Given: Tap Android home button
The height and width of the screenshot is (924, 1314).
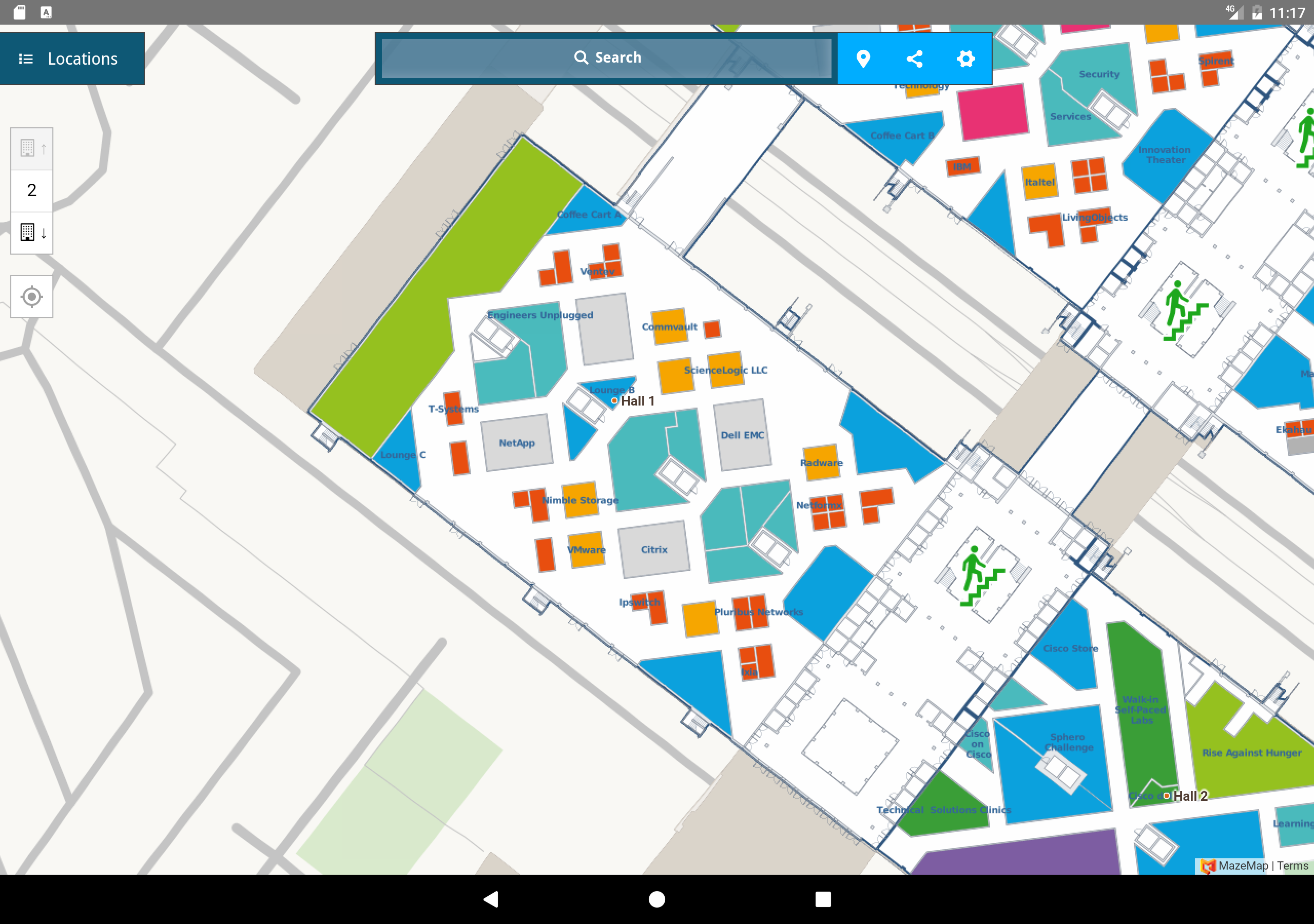Looking at the screenshot, I should pyautogui.click(x=657, y=899).
